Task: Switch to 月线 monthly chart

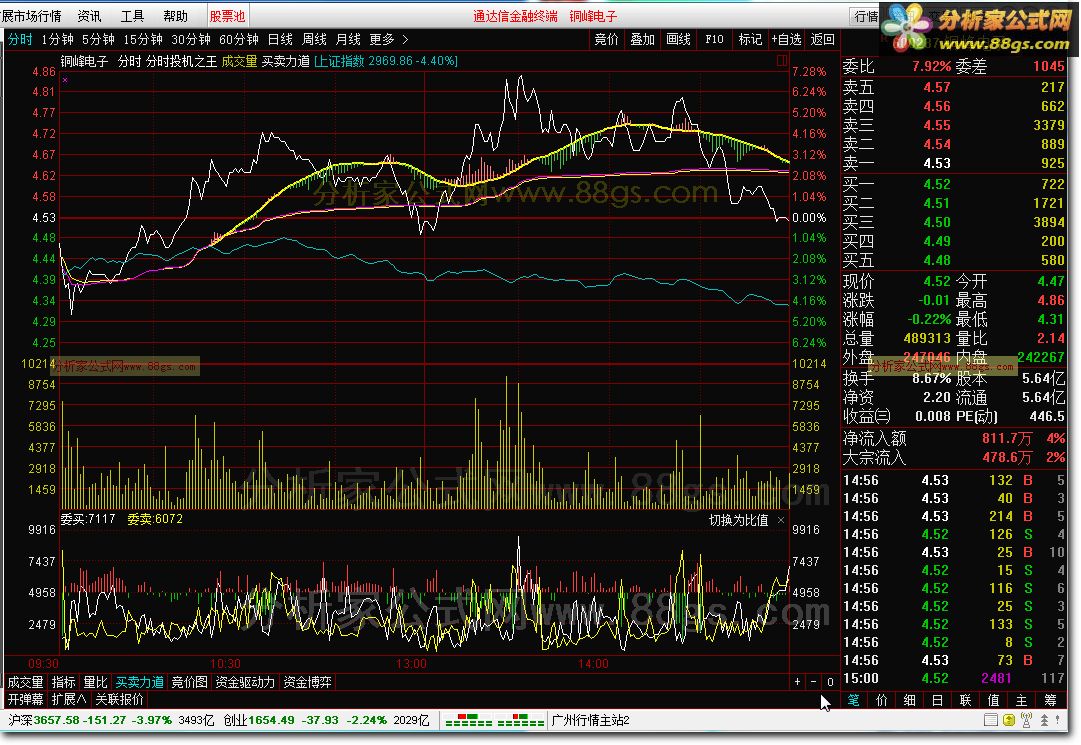Action: [x=348, y=40]
